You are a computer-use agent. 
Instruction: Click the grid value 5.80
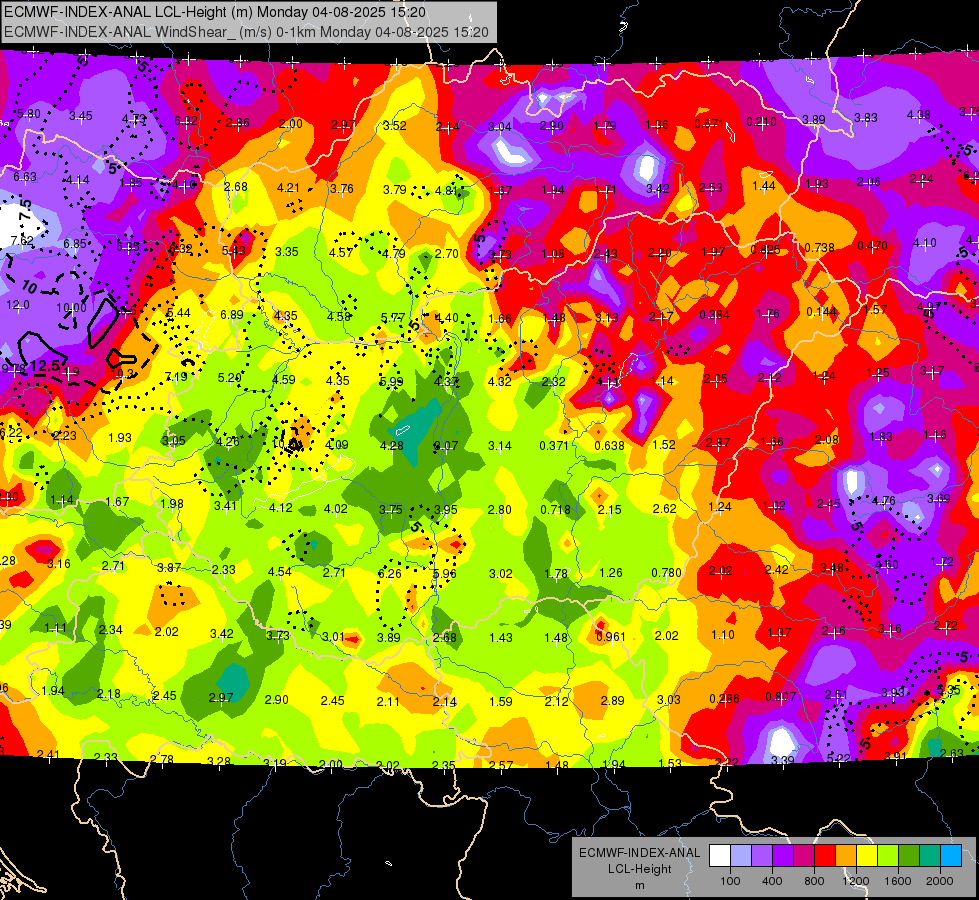click(x=29, y=114)
